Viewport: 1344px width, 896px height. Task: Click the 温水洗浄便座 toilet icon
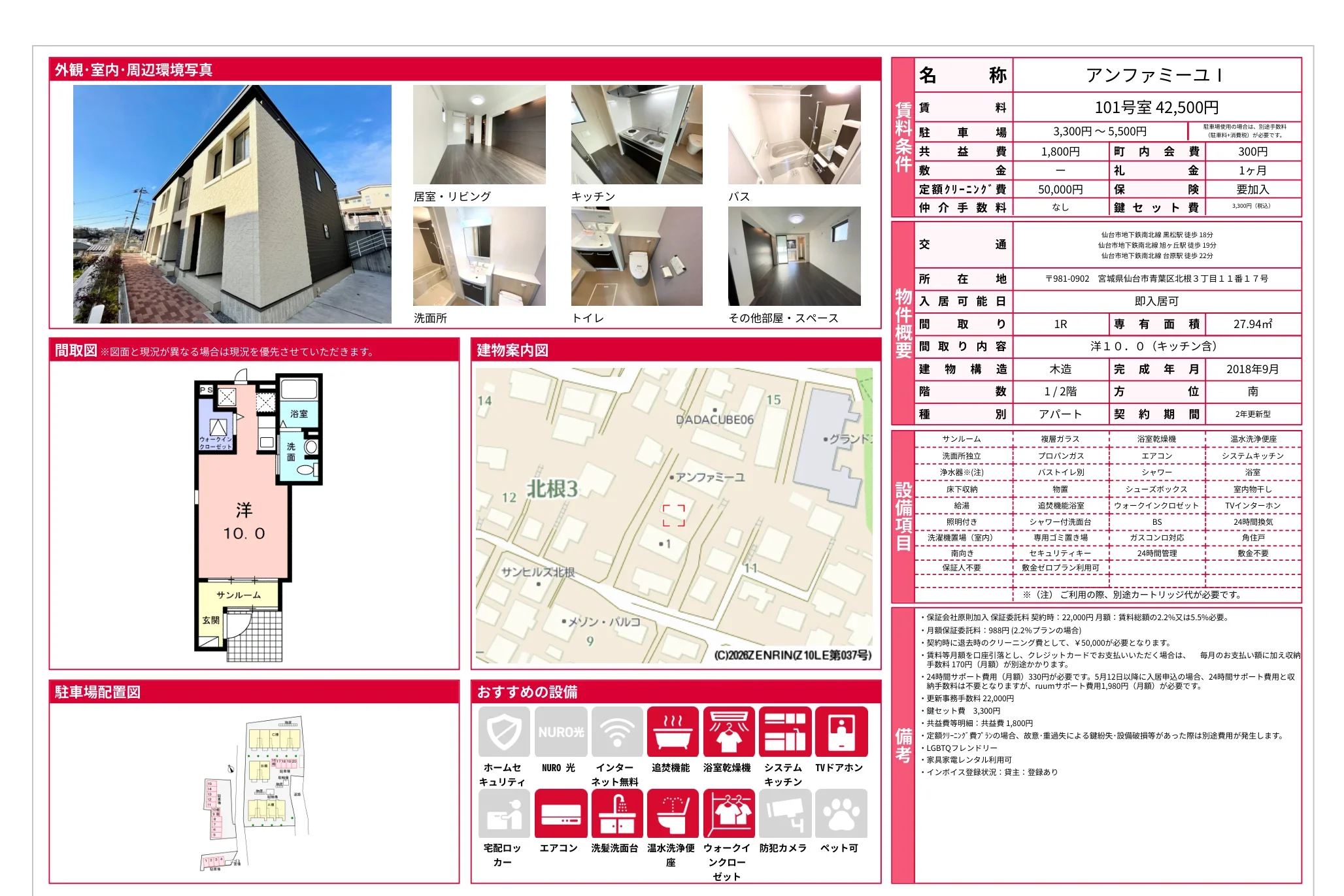(672, 813)
